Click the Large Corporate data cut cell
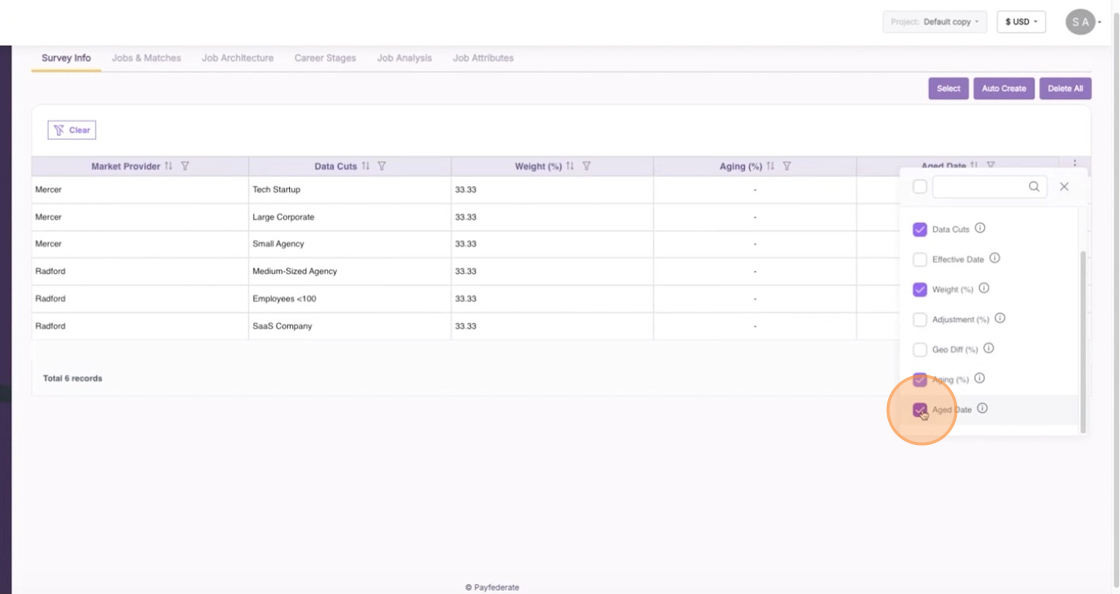 point(349,217)
